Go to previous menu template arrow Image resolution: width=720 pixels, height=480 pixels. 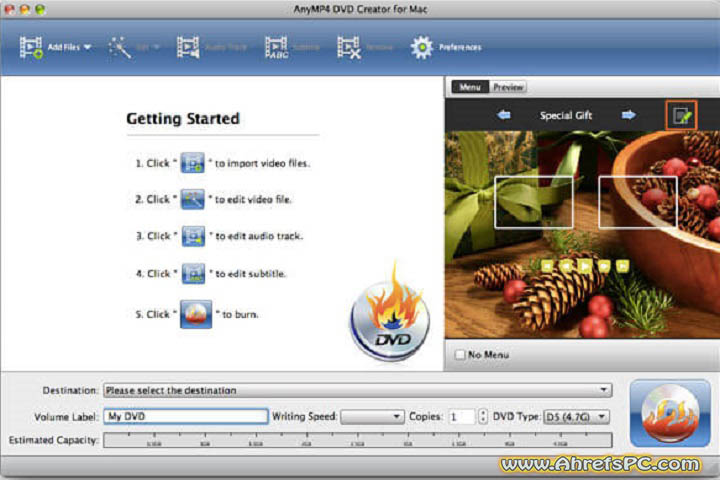coord(504,115)
